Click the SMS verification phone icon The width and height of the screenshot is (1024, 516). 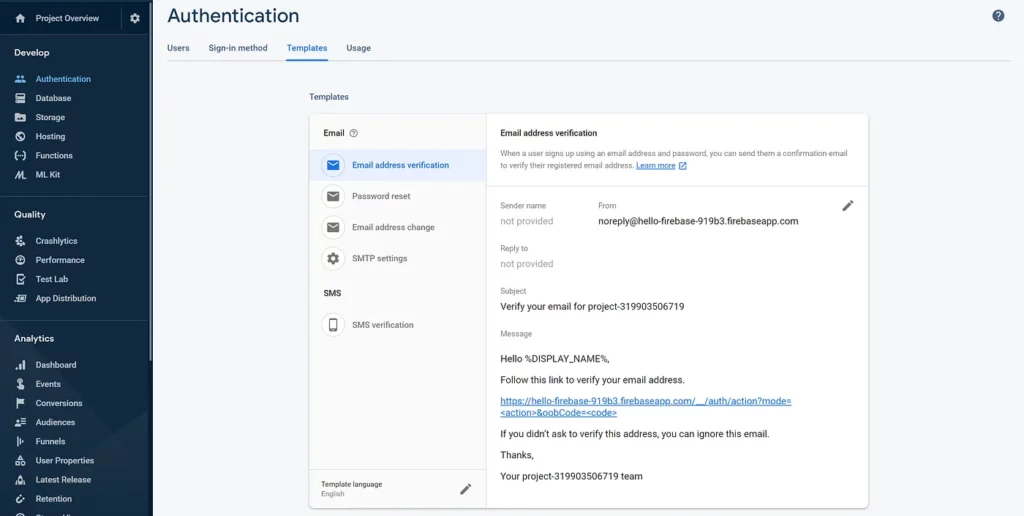click(333, 325)
